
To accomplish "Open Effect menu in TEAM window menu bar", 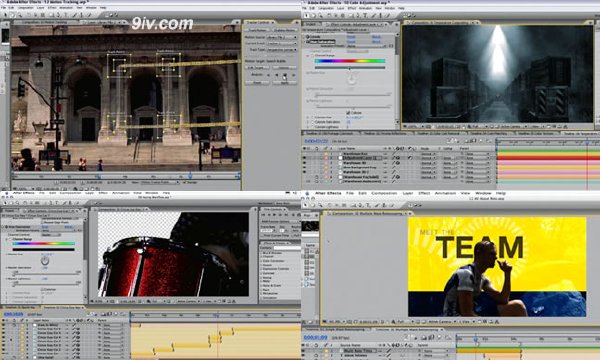I will [x=424, y=194].
